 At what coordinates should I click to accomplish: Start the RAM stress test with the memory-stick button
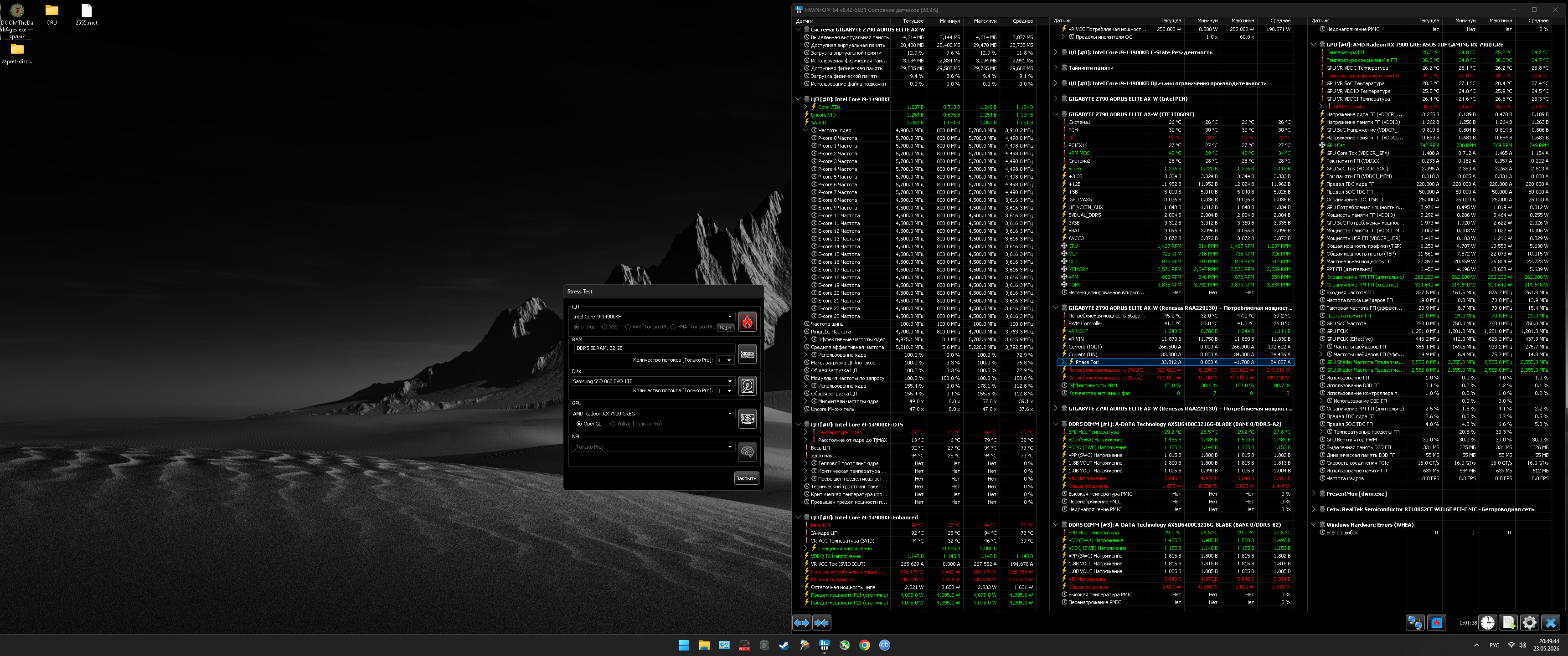tap(747, 354)
